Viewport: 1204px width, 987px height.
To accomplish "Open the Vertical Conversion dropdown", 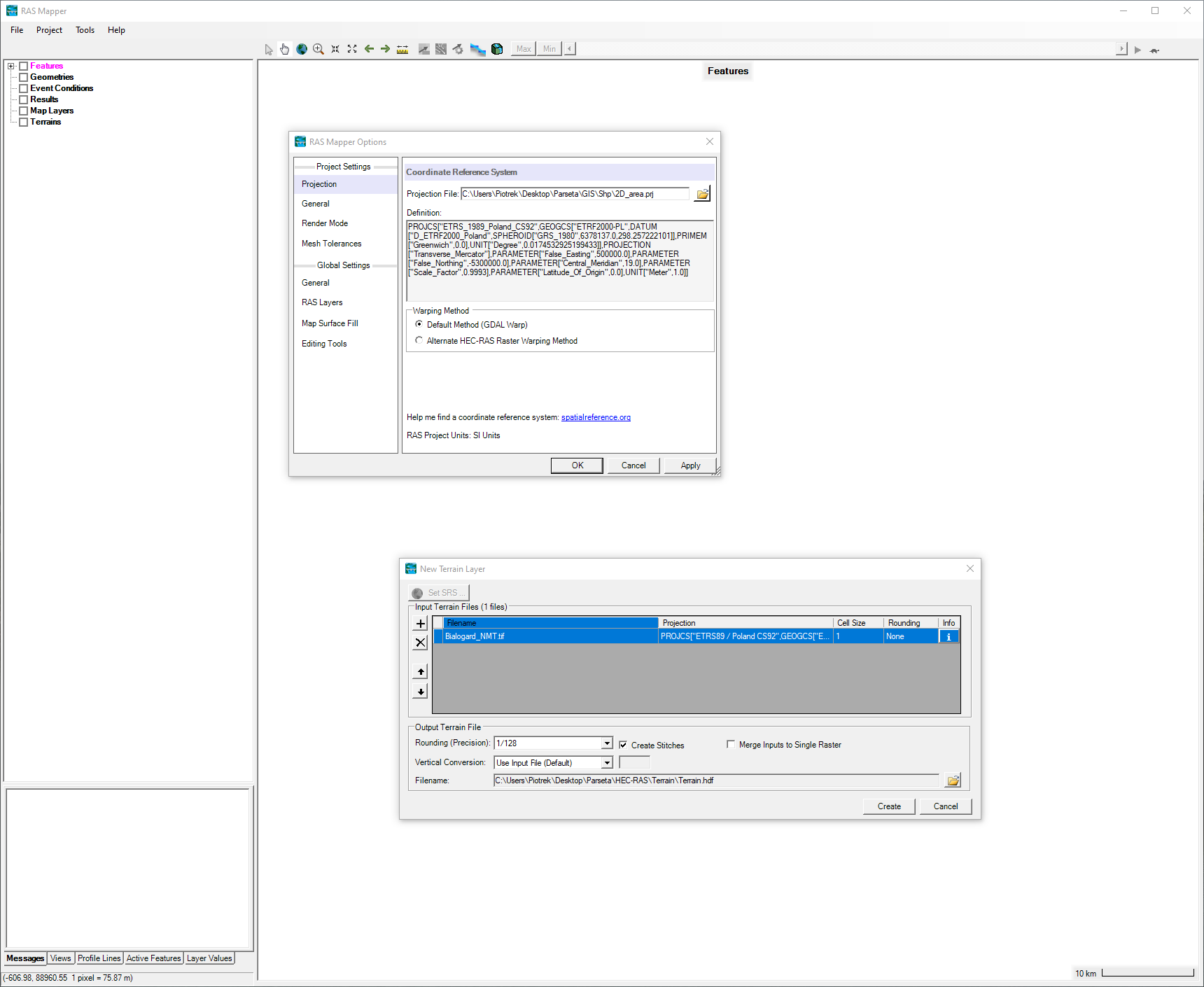I will [607, 763].
